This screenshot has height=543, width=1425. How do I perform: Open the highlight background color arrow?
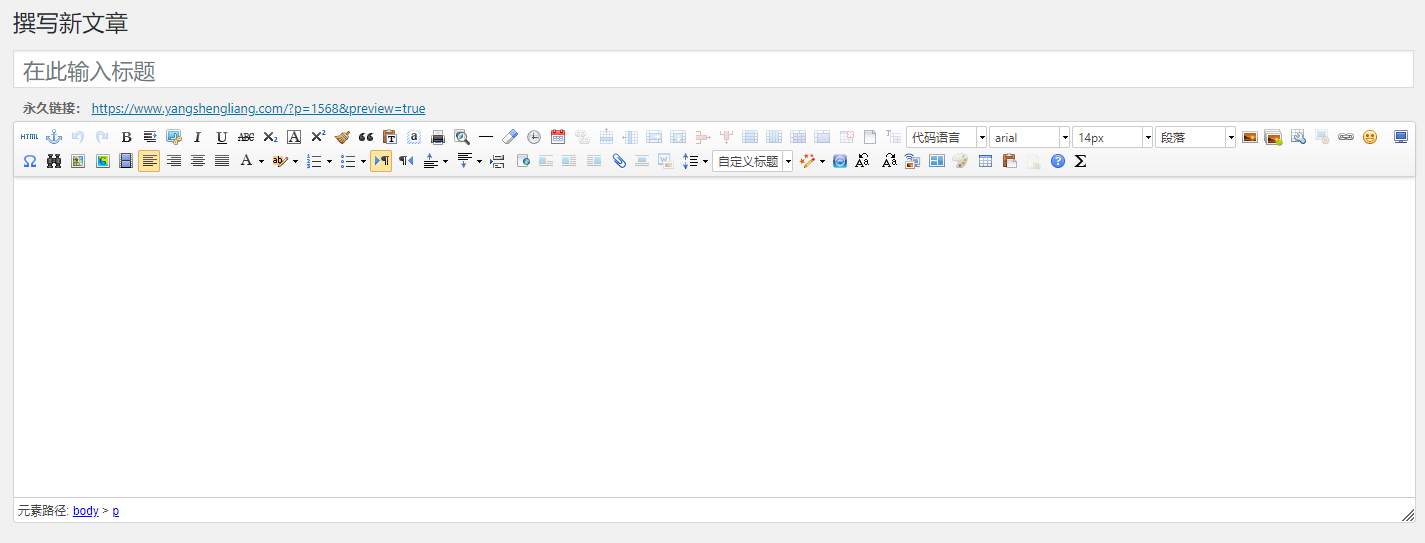pos(295,161)
